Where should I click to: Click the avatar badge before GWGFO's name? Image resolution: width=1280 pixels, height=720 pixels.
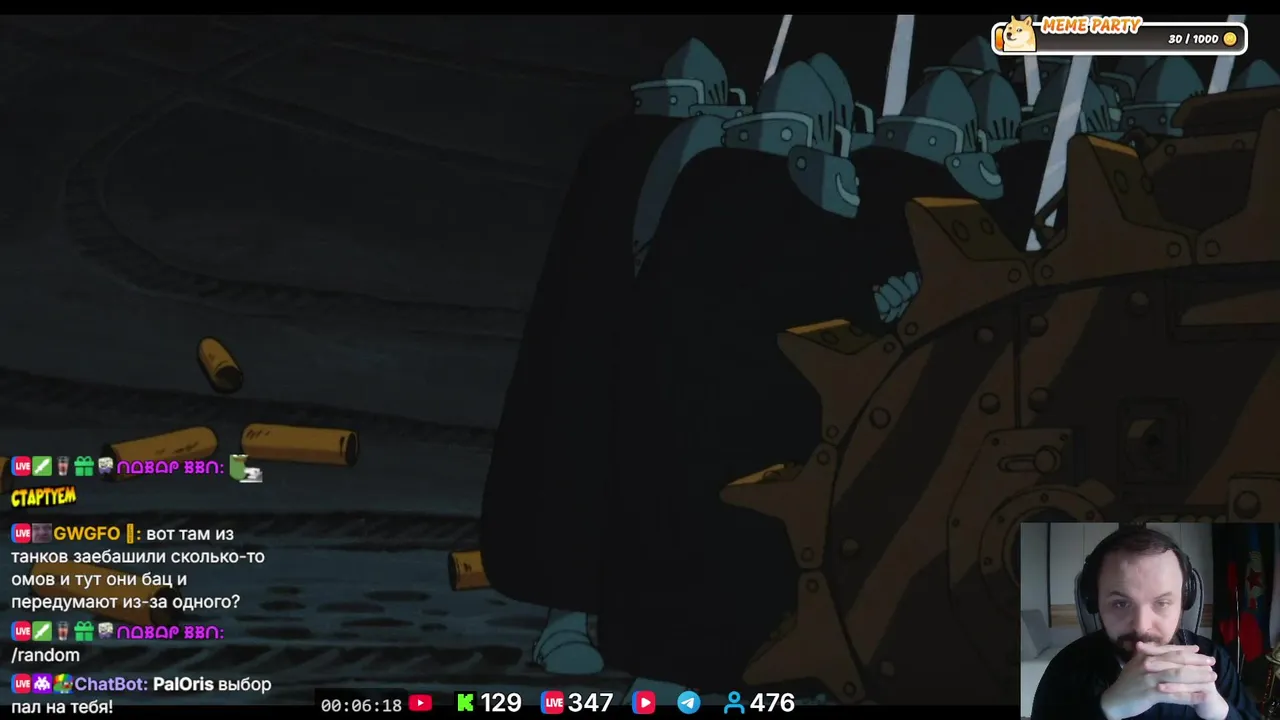coord(41,533)
